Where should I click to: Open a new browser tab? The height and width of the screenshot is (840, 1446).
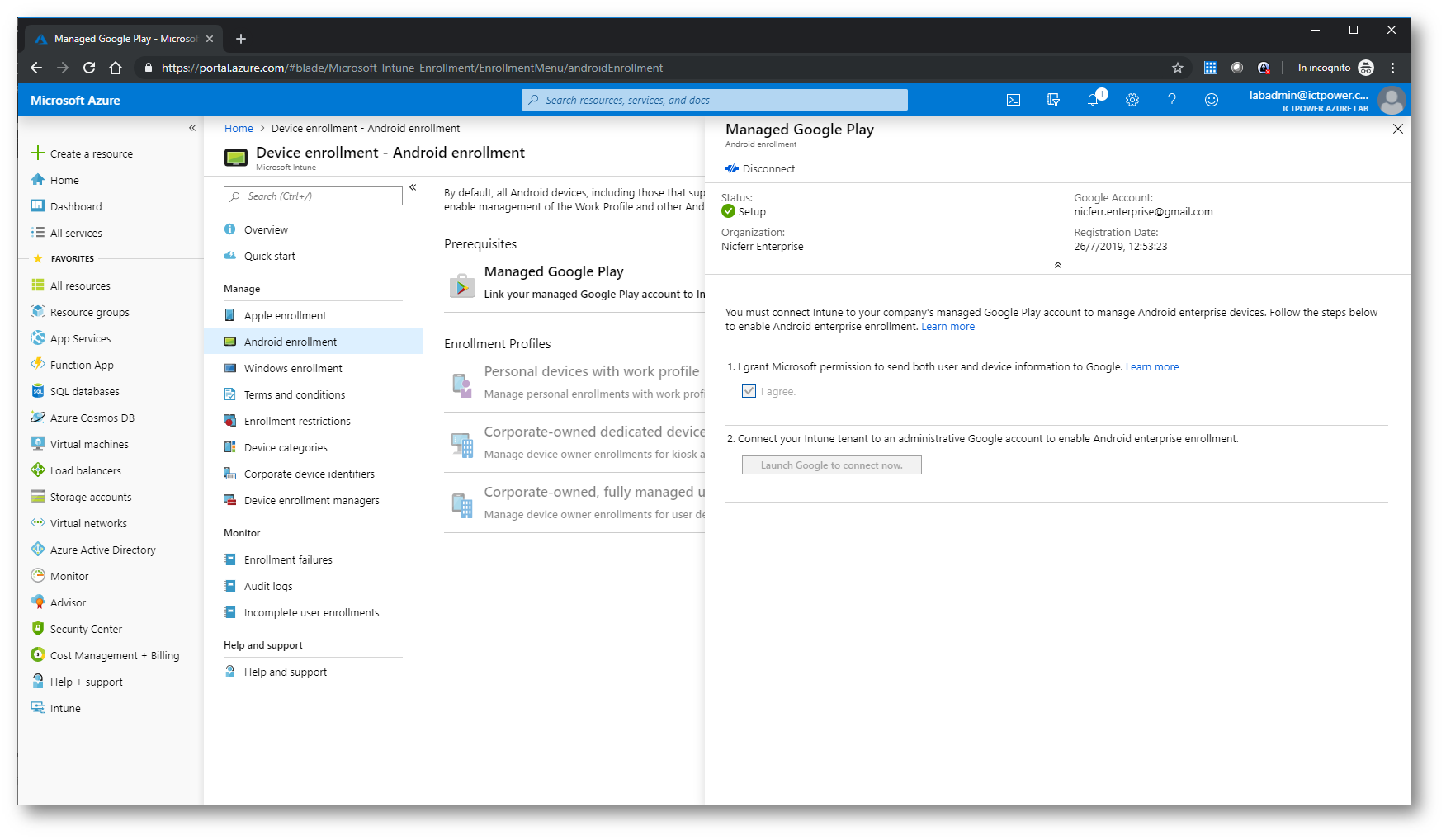[x=241, y=39]
